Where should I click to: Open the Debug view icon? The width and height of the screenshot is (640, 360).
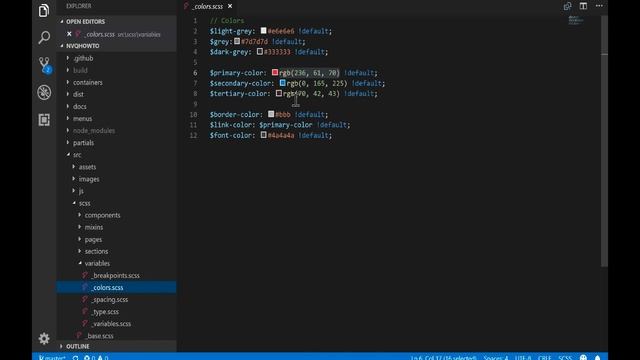click(44, 92)
